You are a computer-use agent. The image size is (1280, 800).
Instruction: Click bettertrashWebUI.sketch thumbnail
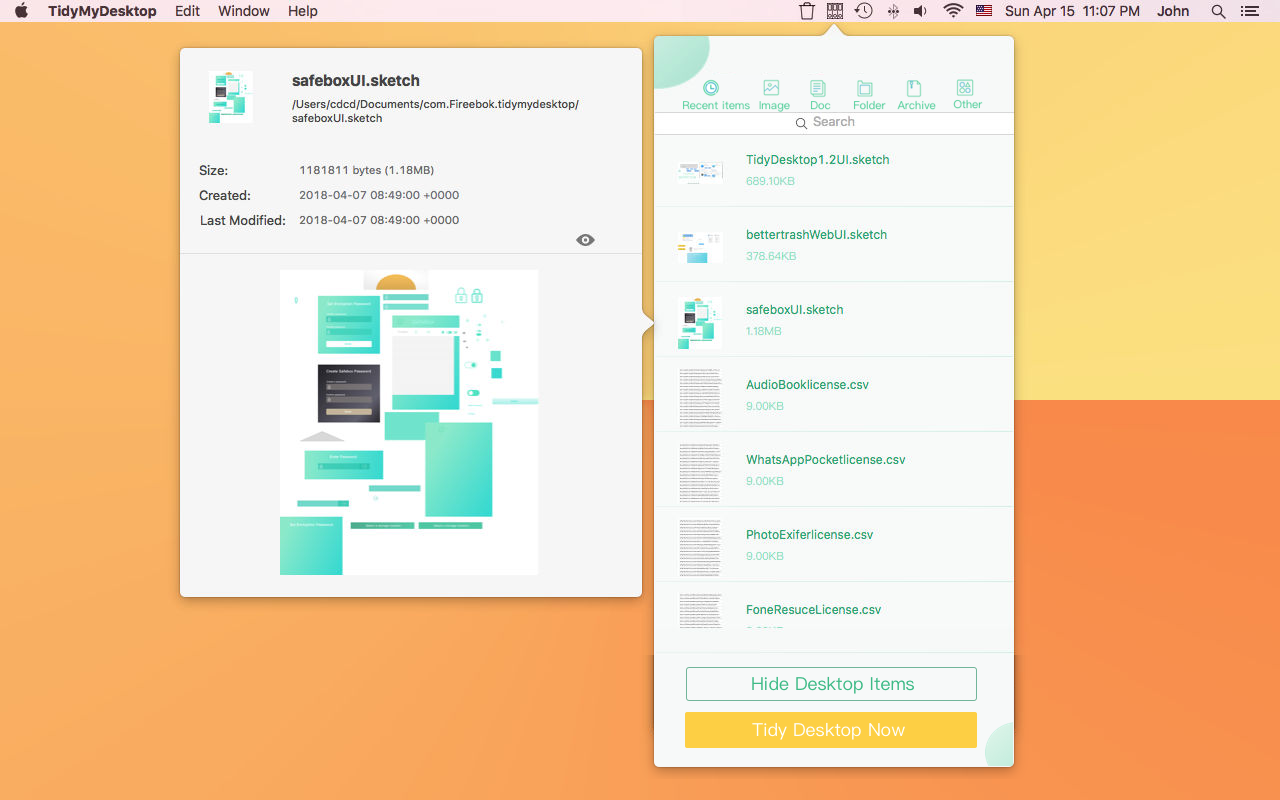pos(700,246)
